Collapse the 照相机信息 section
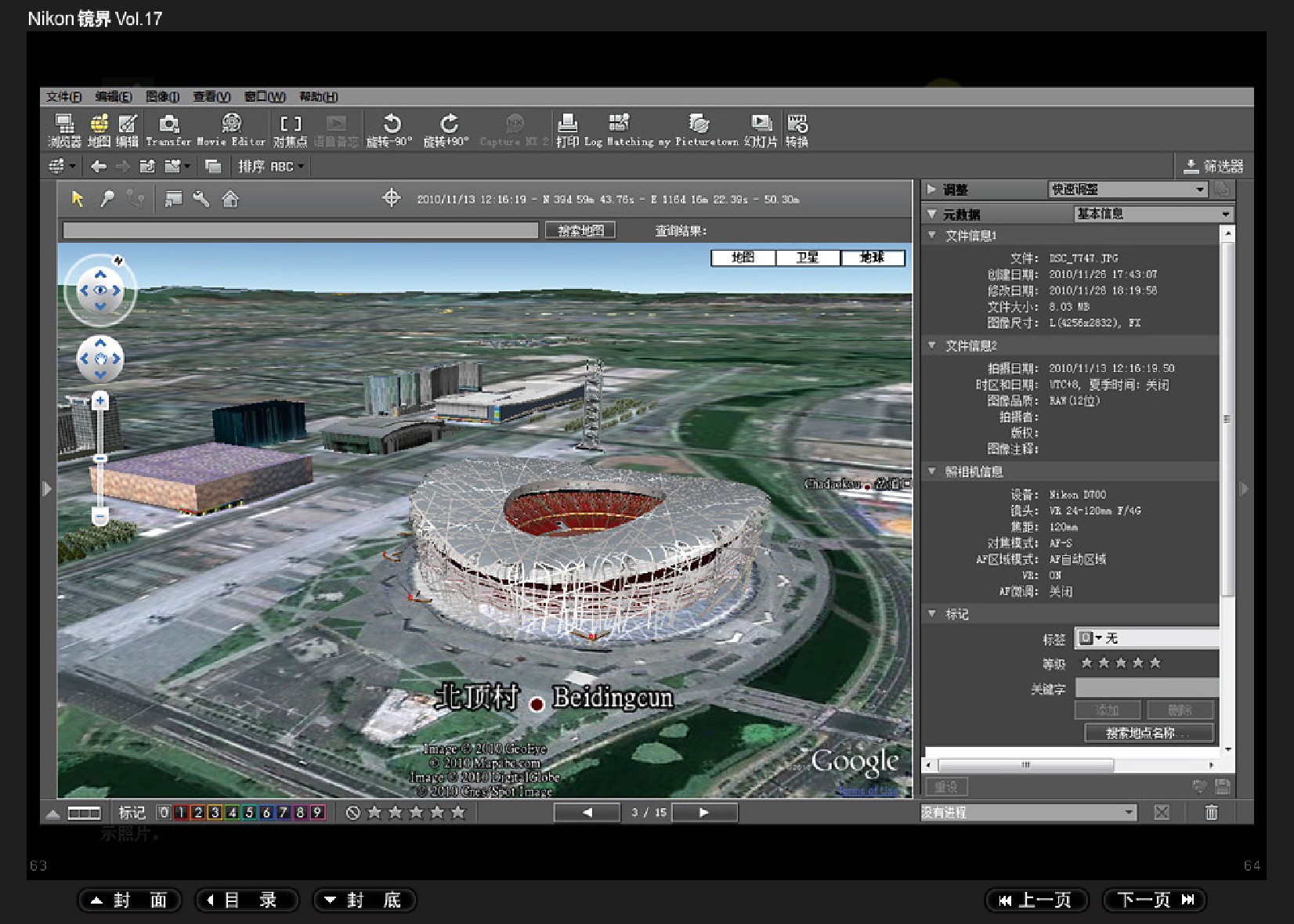 coord(931,471)
